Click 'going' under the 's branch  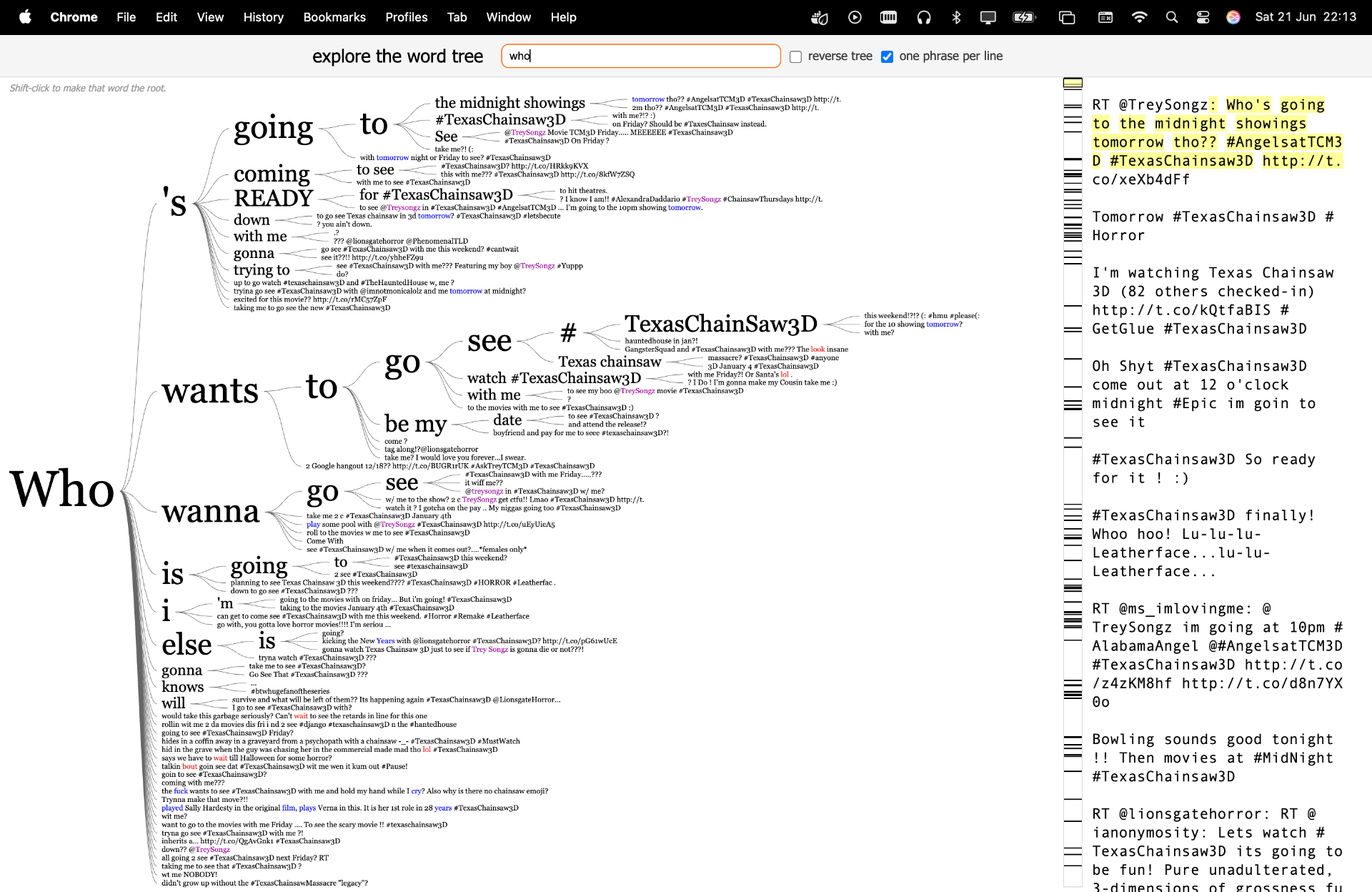[274, 128]
